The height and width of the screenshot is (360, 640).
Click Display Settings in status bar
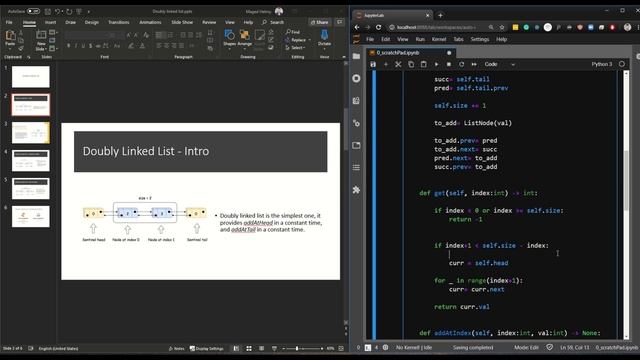coord(207,349)
